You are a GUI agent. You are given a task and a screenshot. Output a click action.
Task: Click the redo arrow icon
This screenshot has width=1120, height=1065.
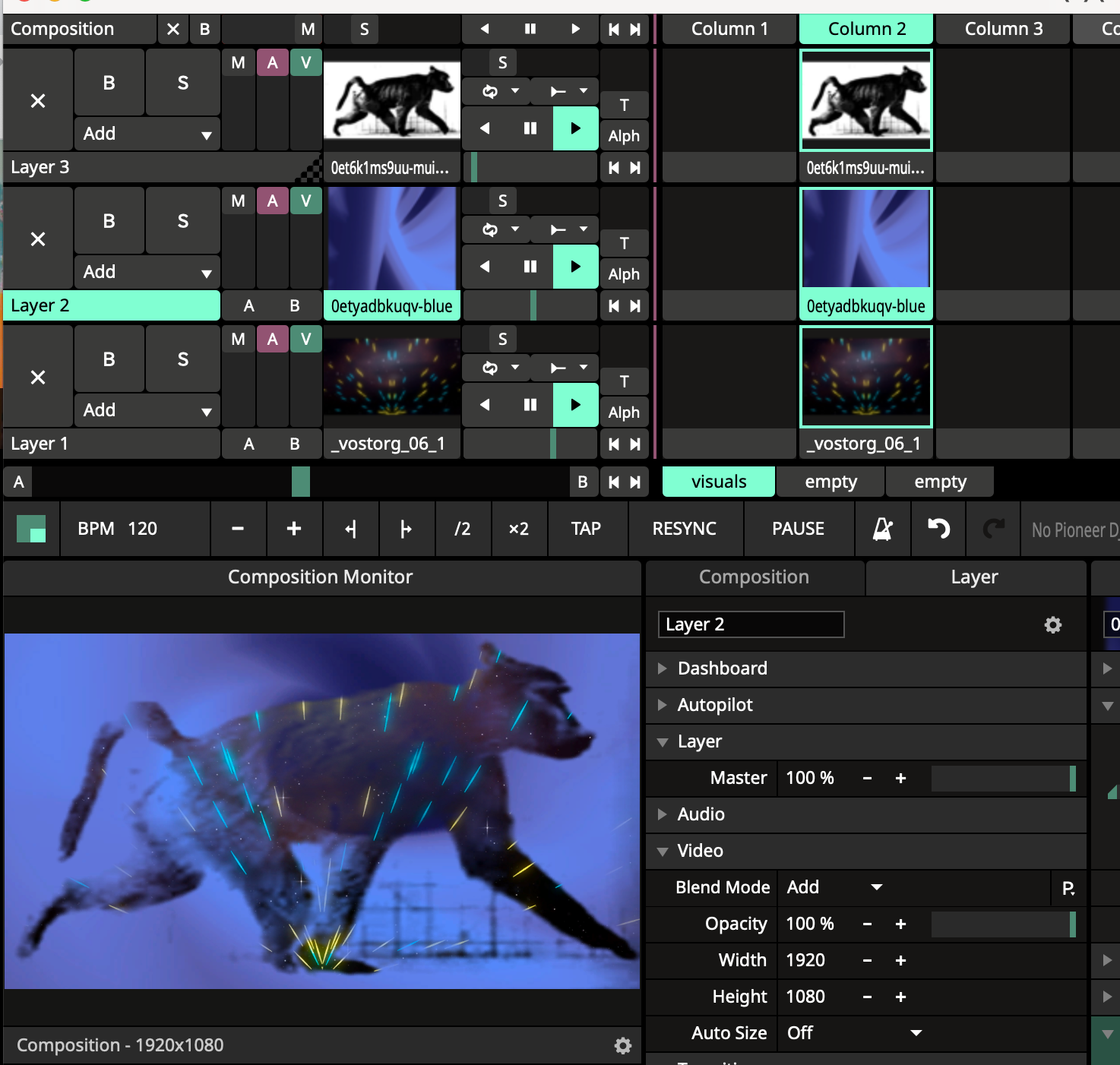[x=993, y=529]
